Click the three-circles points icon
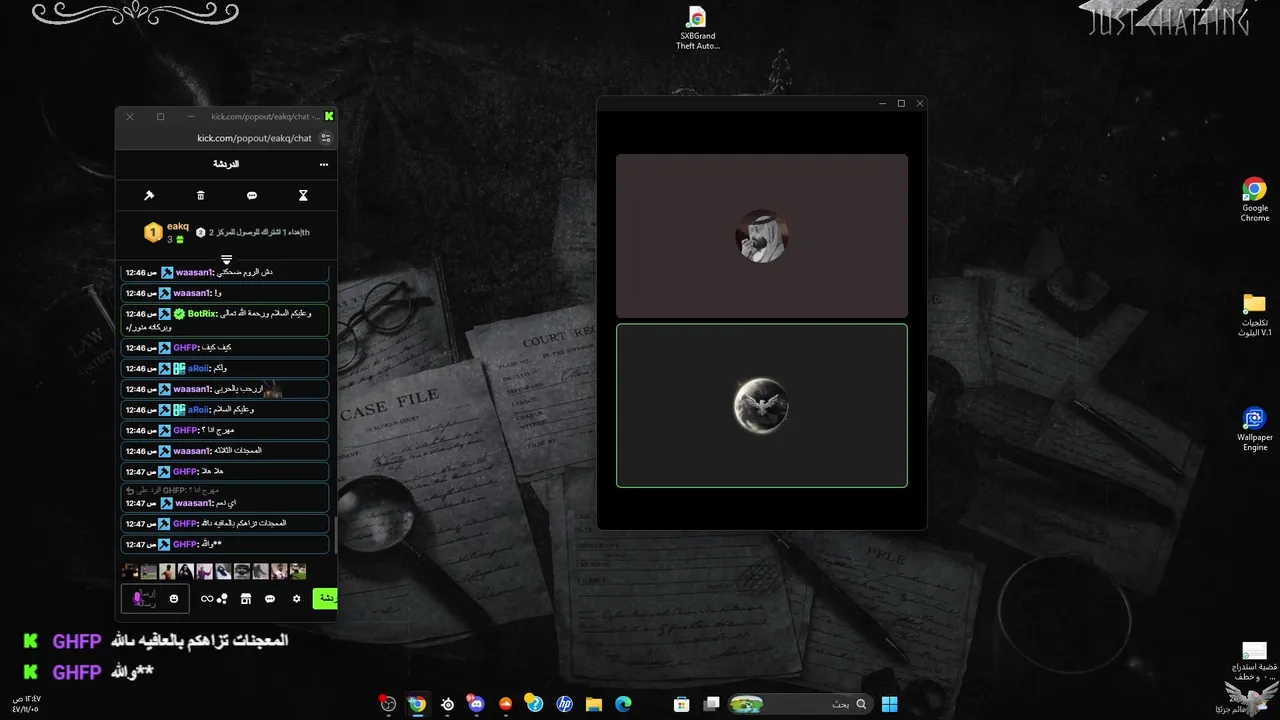Screen dimensions: 1280x720 (x=222, y=599)
